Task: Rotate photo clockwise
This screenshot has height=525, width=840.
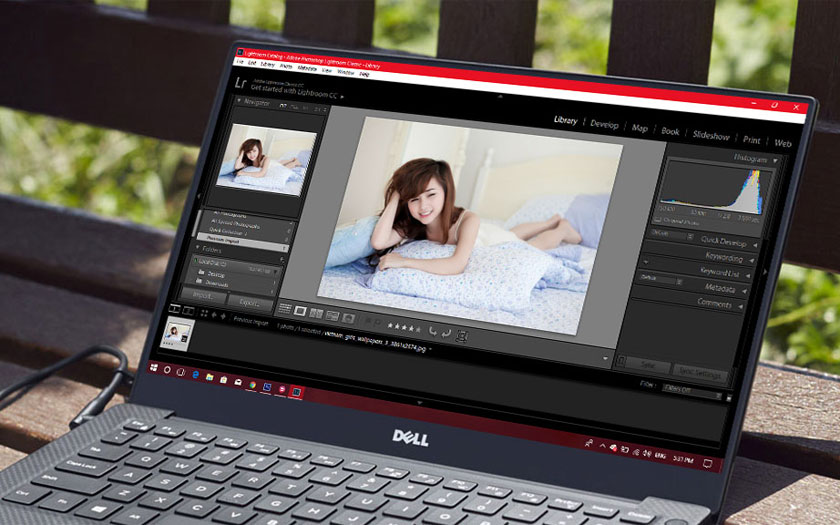Action: 446,334
